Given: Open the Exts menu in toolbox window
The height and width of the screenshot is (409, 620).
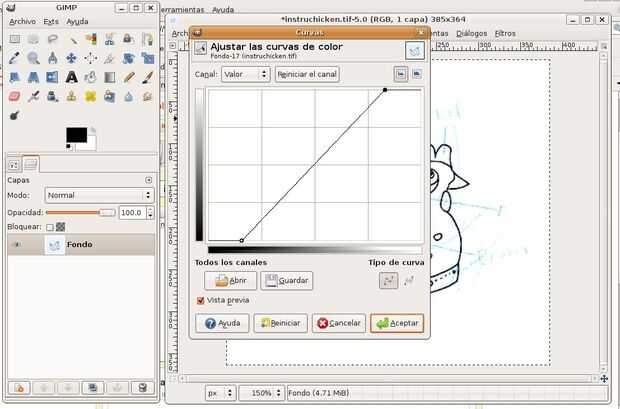Looking at the screenshot, I should point(51,22).
